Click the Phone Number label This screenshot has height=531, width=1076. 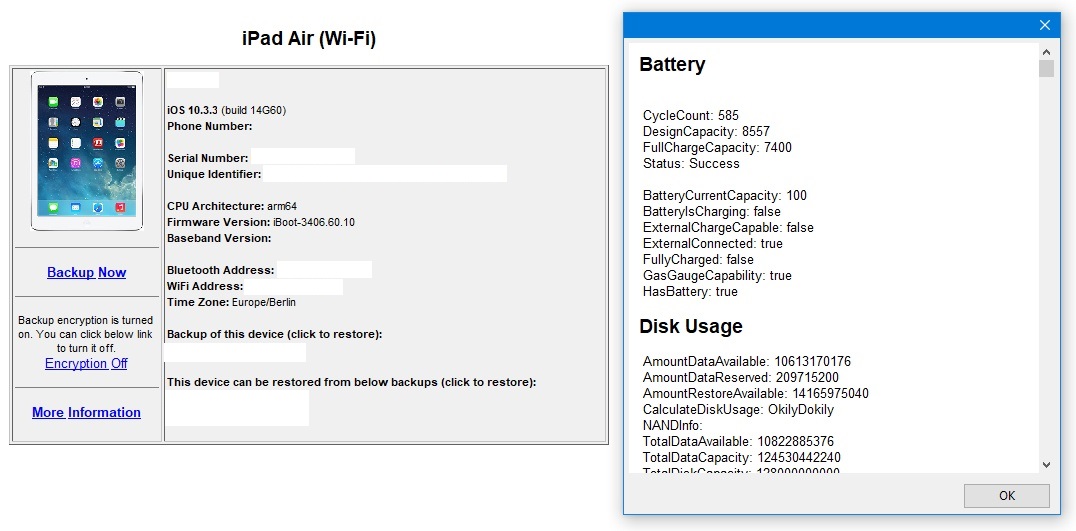(x=210, y=126)
